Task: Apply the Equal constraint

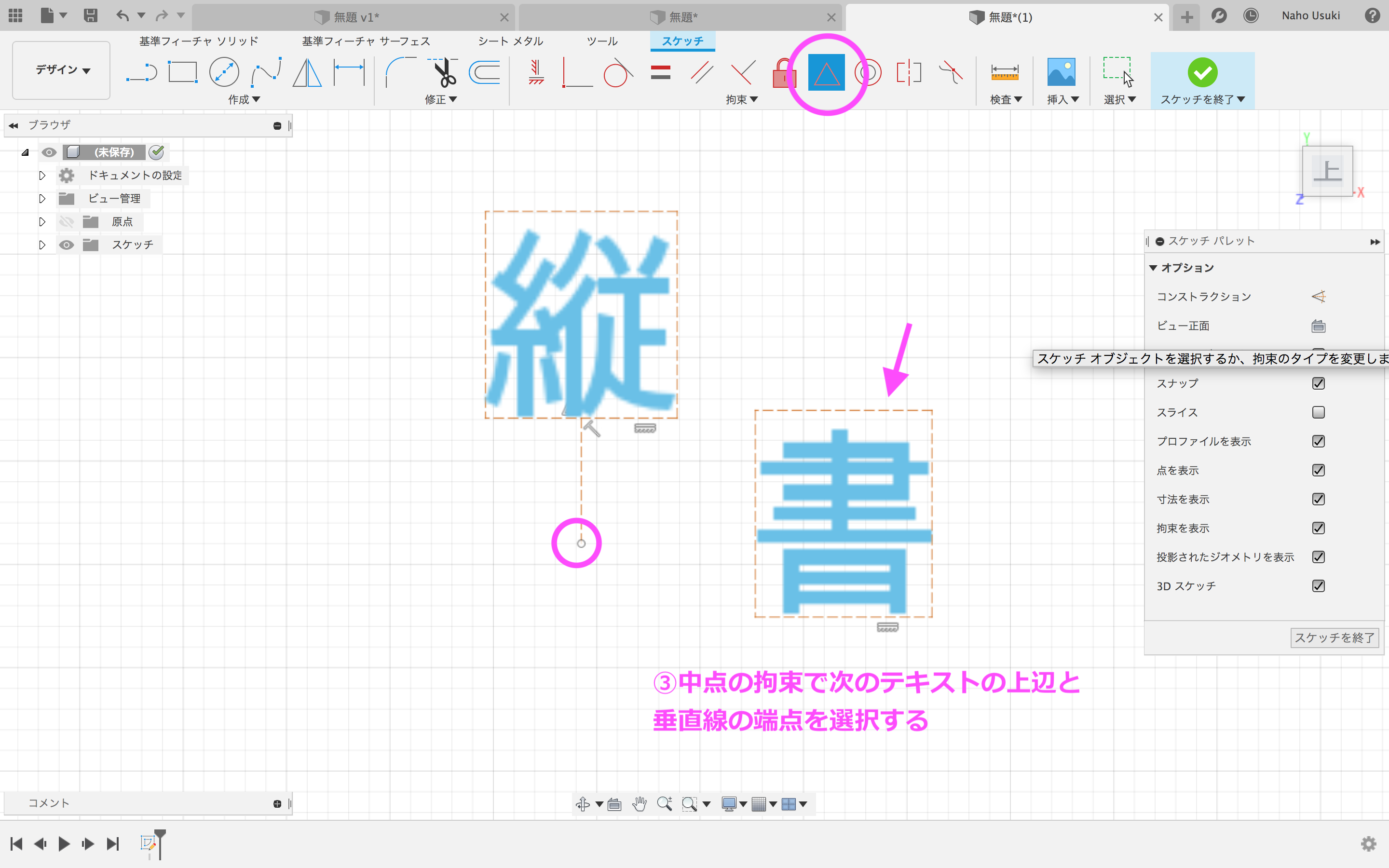Action: coord(661,73)
